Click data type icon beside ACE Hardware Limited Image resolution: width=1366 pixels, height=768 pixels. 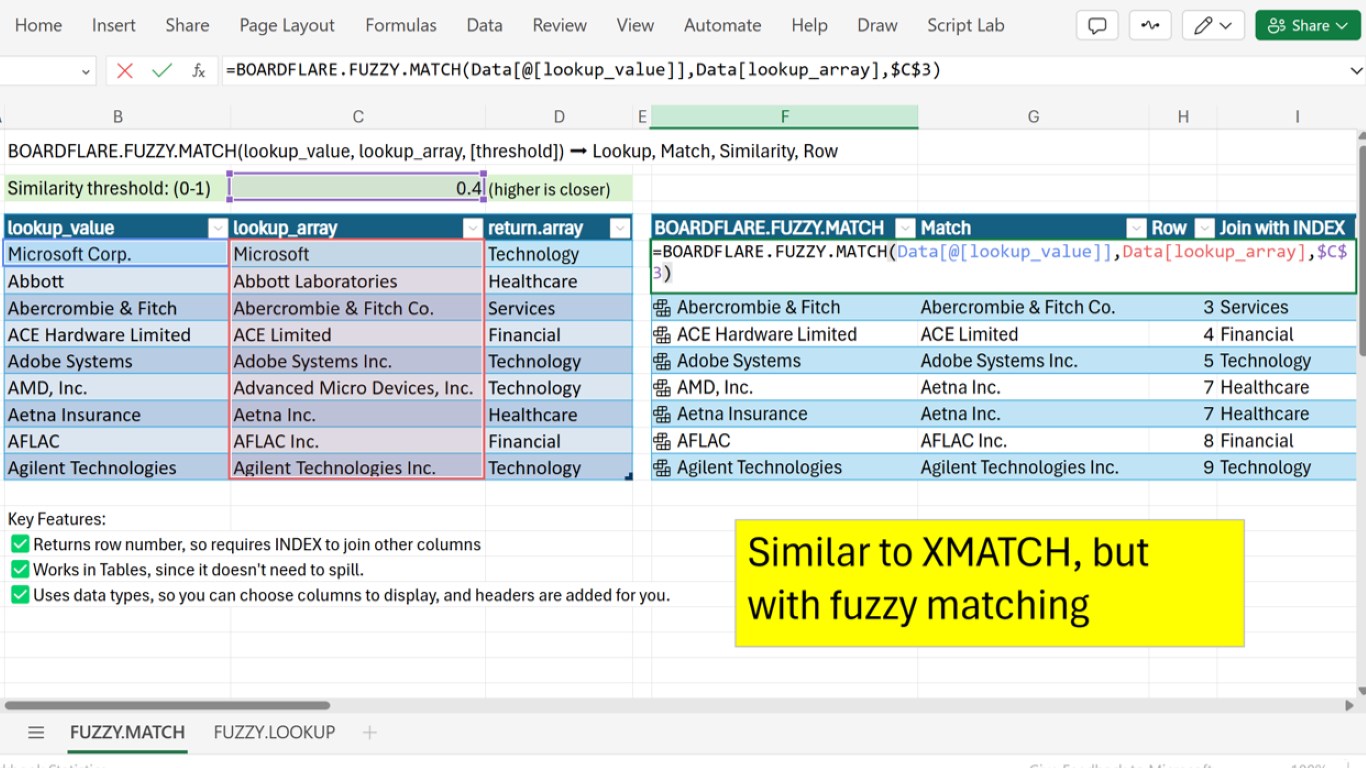tap(662, 335)
